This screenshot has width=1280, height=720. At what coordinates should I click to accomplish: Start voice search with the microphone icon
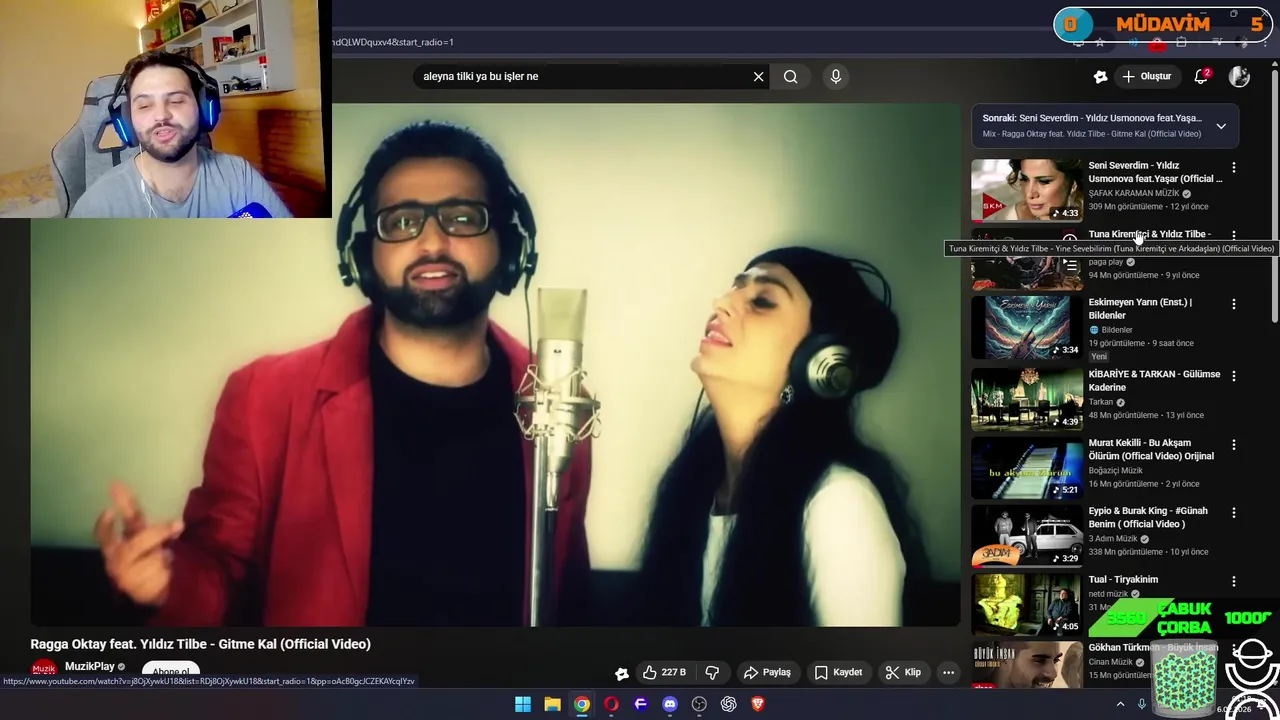[836, 76]
